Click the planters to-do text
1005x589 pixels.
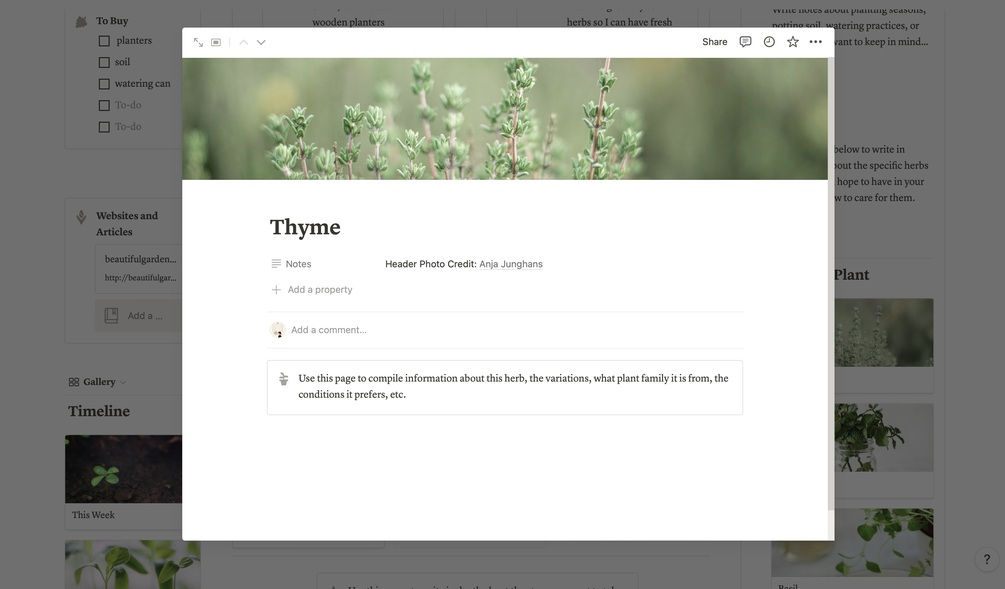point(134,41)
